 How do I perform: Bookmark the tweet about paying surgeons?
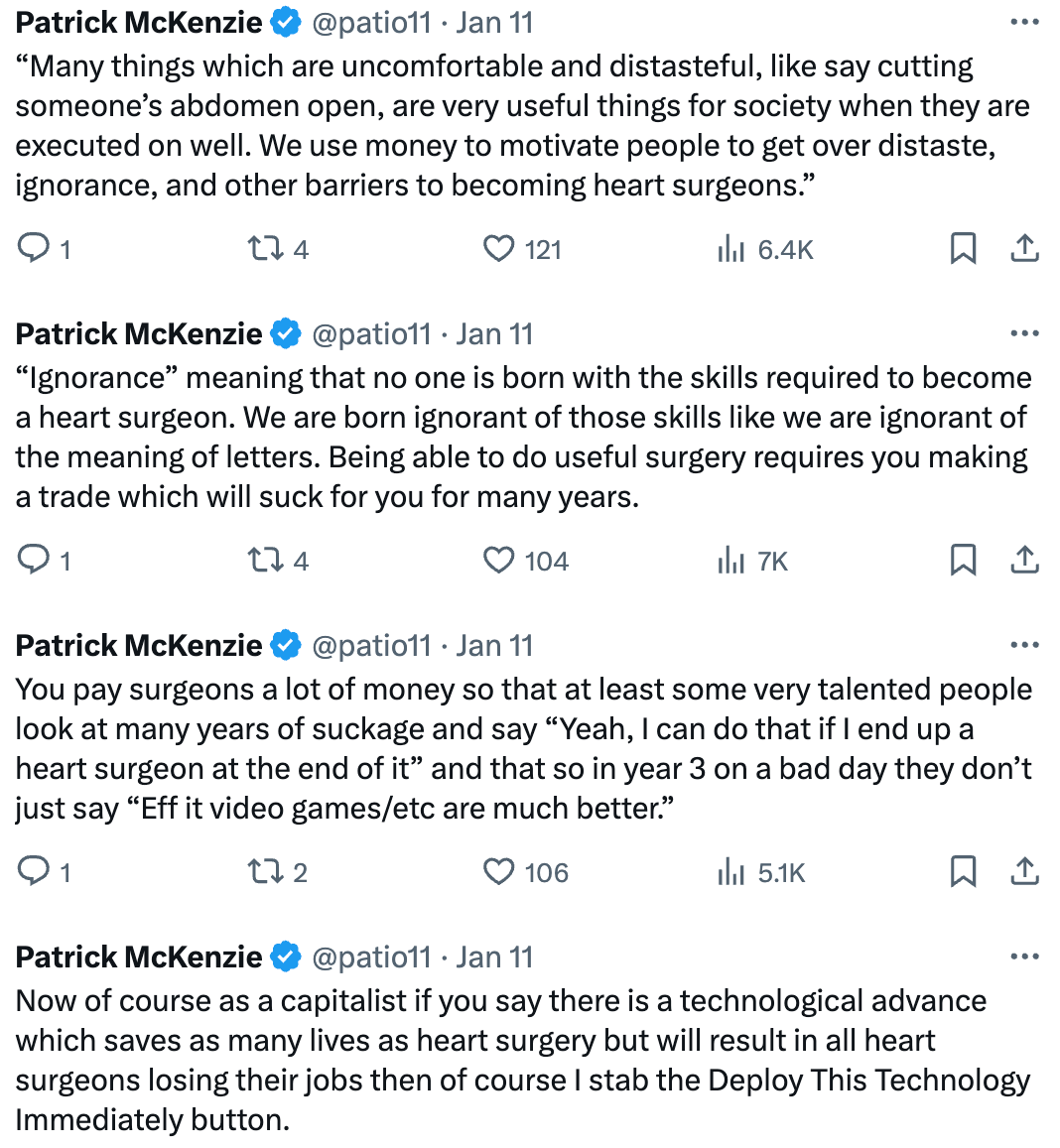963,871
